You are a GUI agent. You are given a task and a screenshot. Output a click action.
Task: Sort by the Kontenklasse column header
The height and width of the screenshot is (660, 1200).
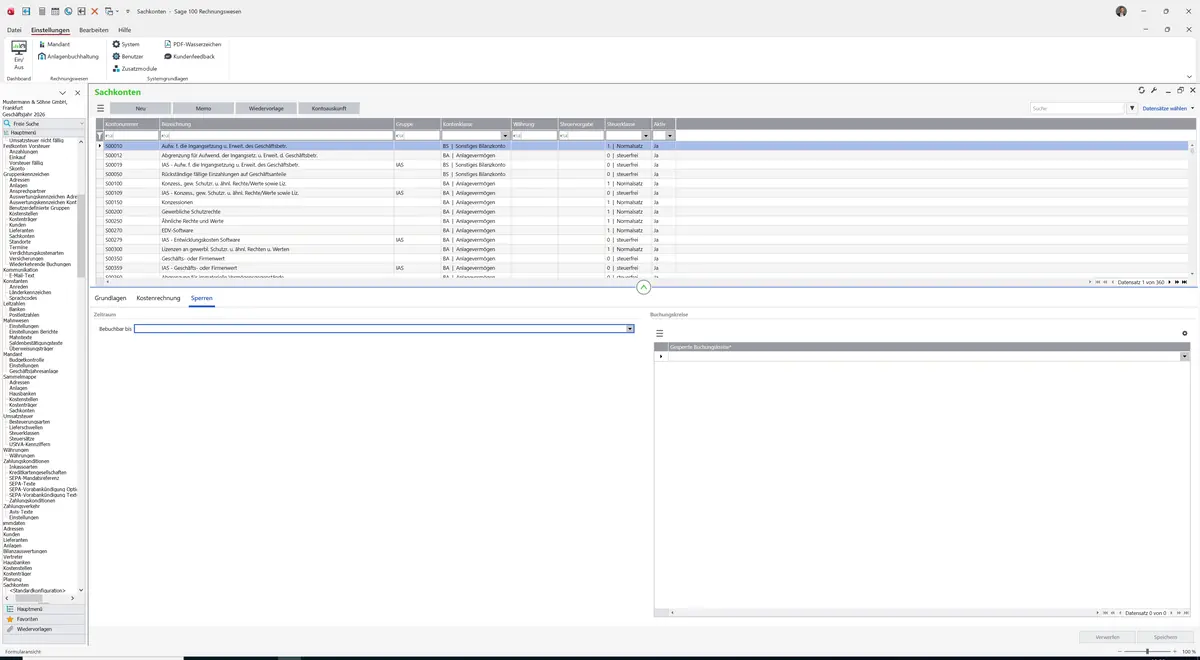click(x=475, y=124)
